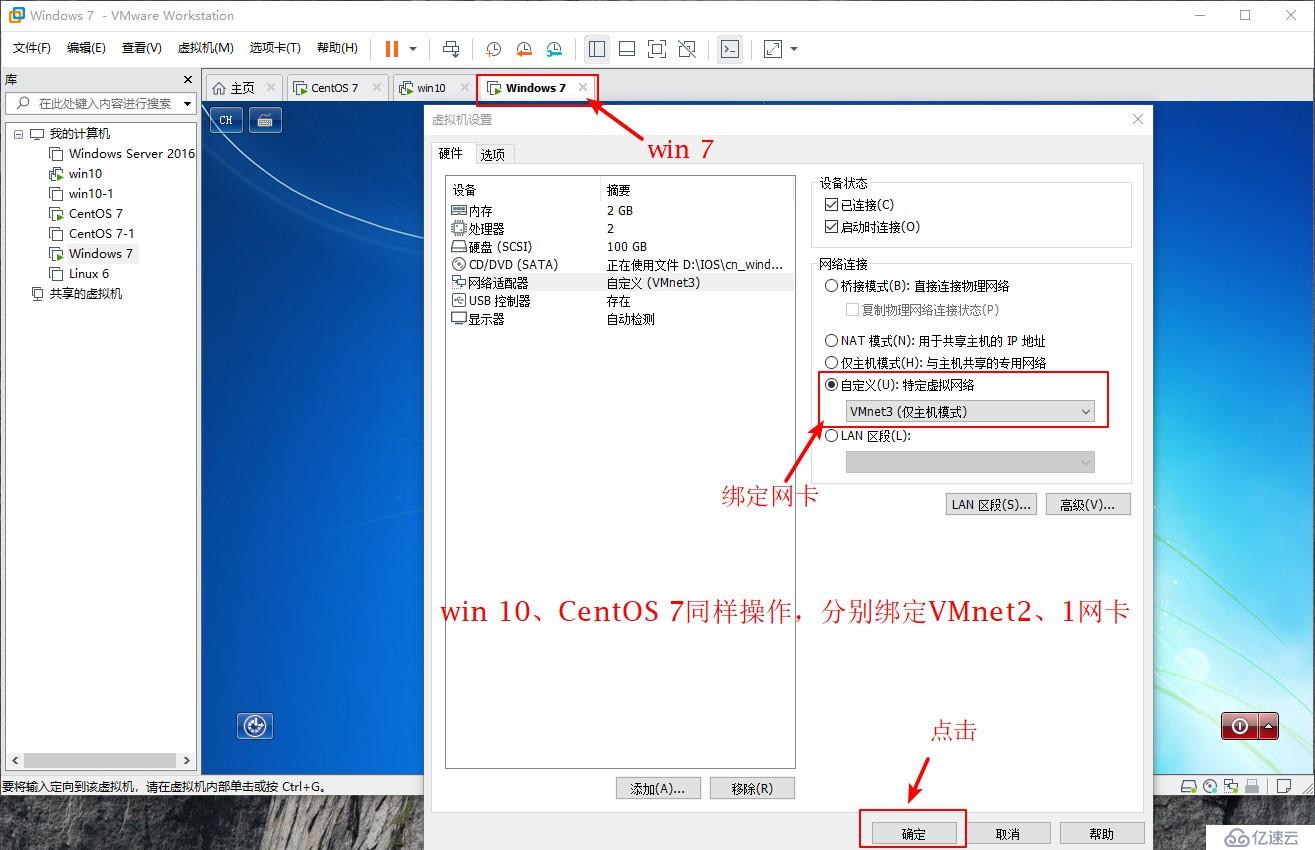Open the snapshot manager
Viewport: 1315px width, 850px height.
pos(554,48)
